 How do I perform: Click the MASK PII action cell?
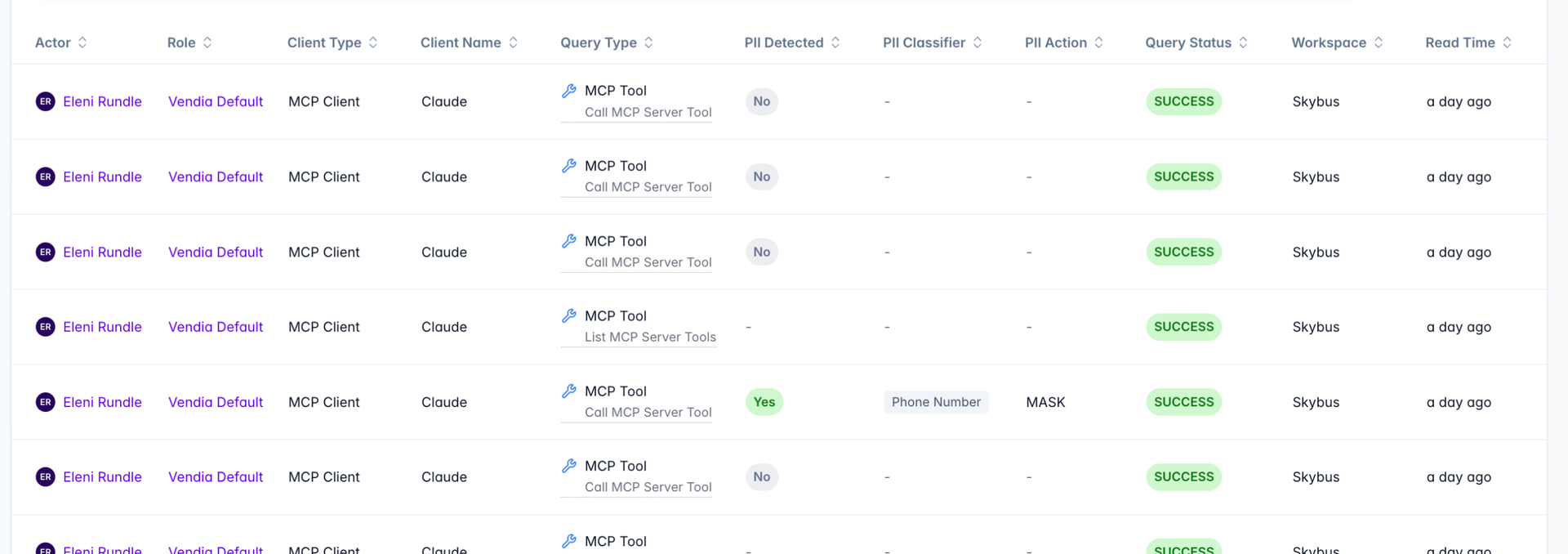1045,402
